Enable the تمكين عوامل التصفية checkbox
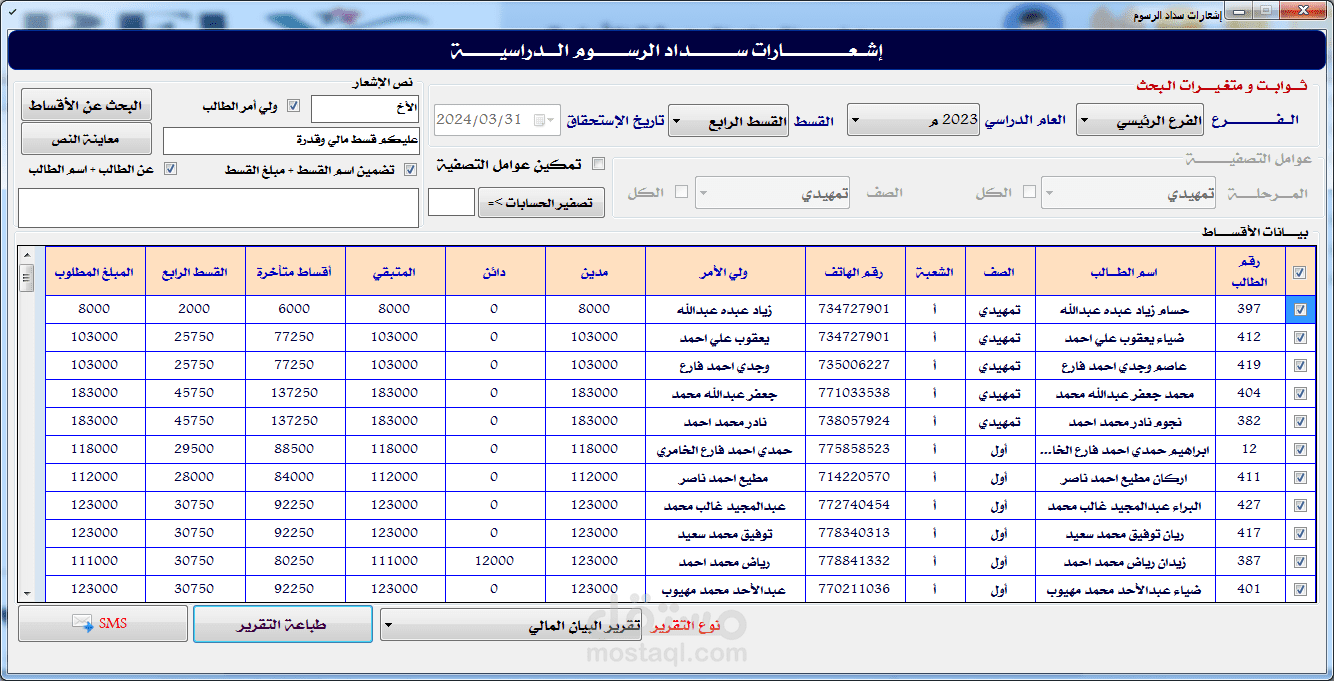 click(599, 164)
